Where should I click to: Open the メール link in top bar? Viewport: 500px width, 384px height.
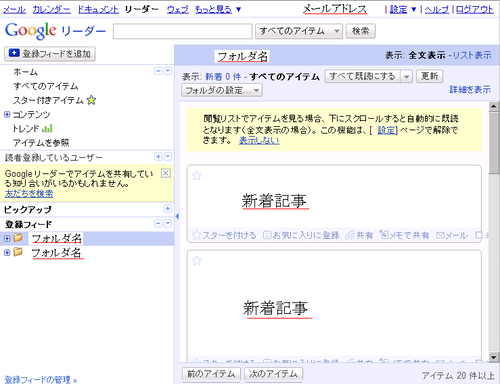pos(14,9)
